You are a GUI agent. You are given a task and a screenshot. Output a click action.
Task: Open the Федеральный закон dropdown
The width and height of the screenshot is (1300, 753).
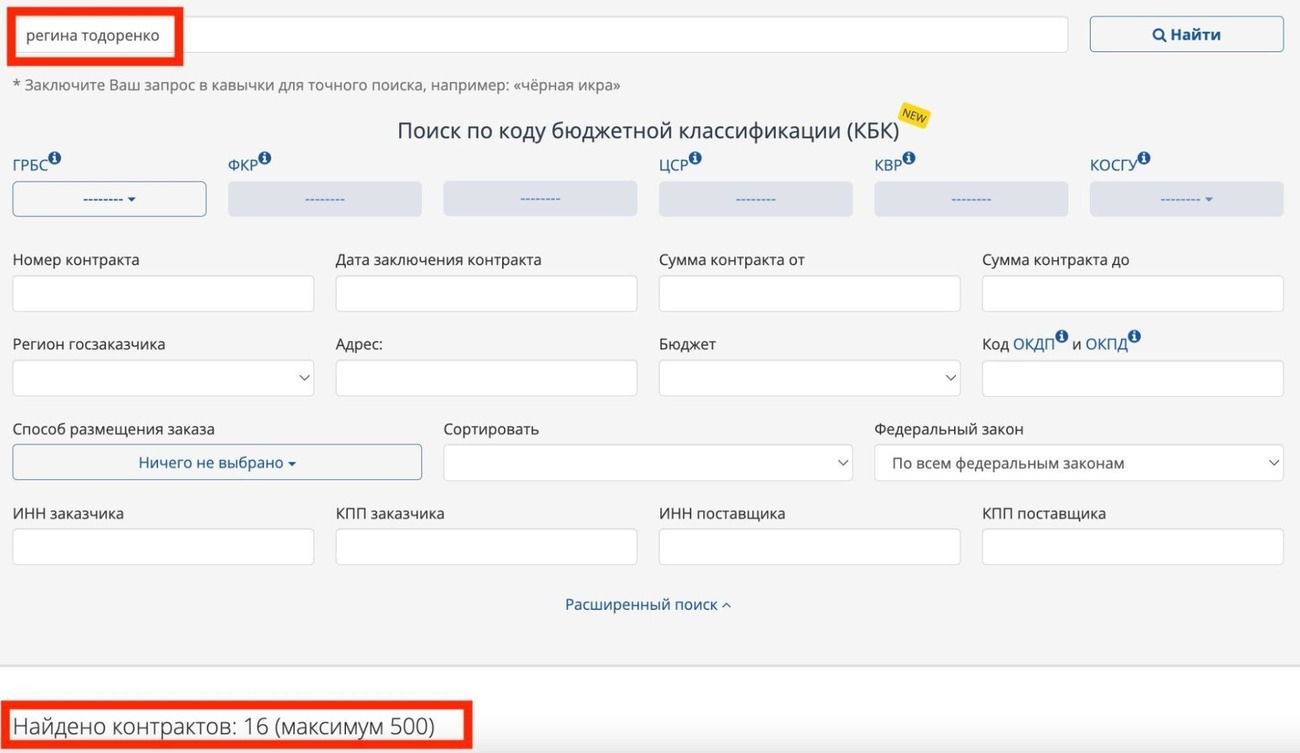pyautogui.click(x=1079, y=463)
